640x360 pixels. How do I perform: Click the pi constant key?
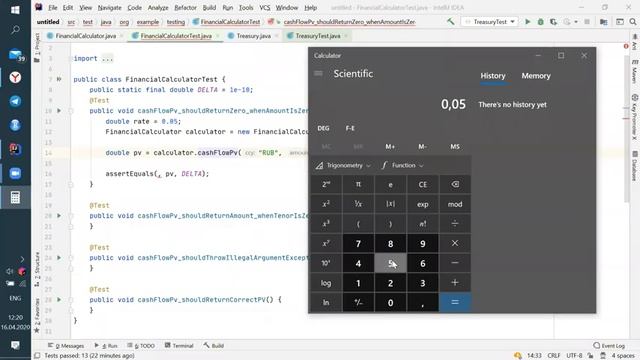(x=358, y=184)
